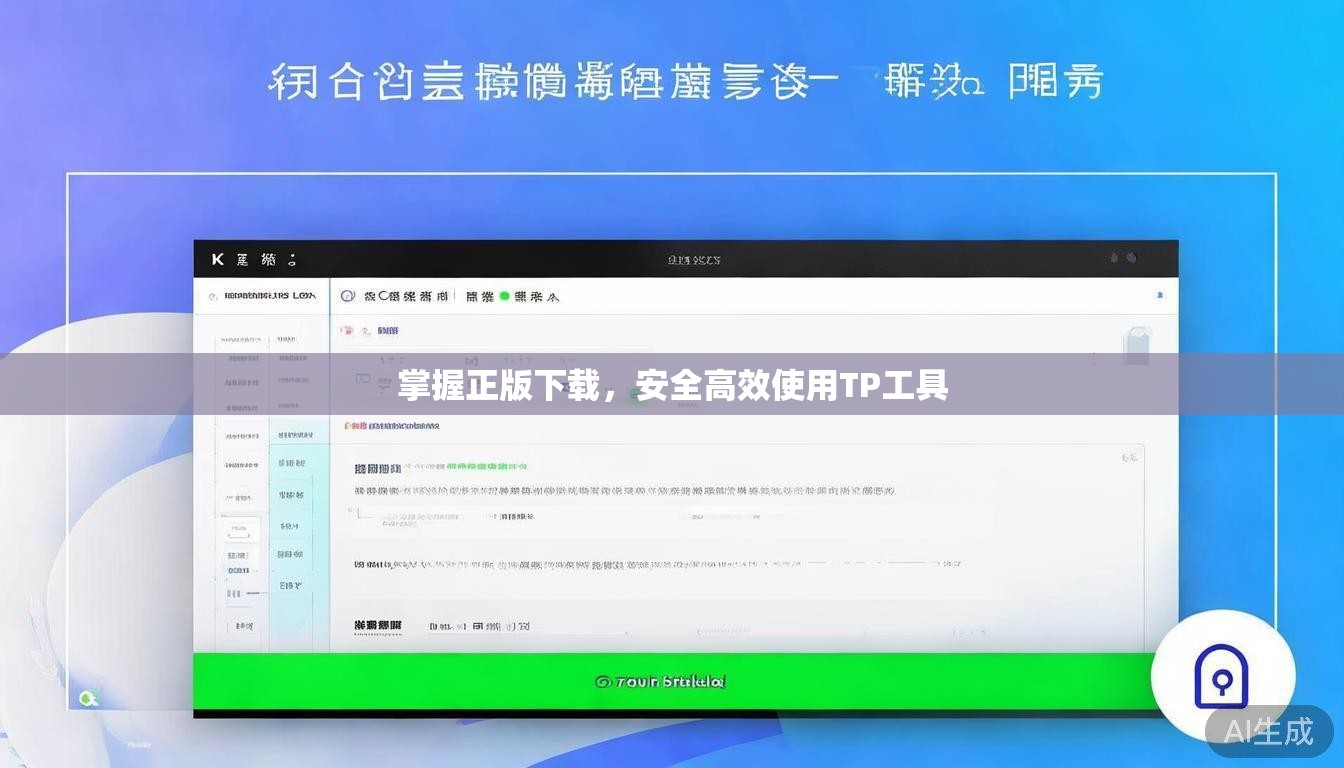Click the search icon in the sidebar header
Screen dimensions: 1344x768
pyautogui.click(x=212, y=296)
